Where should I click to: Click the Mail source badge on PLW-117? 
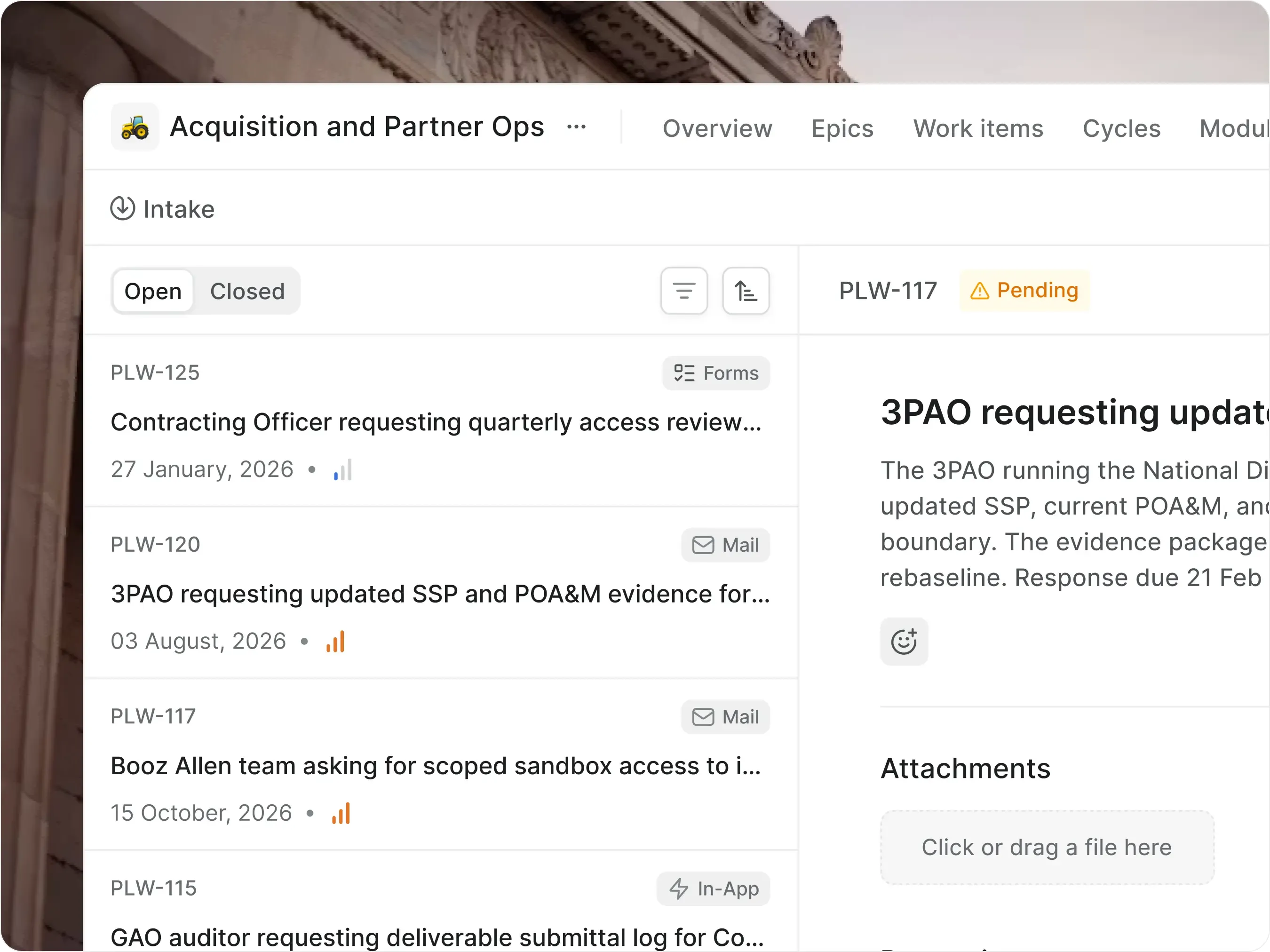[725, 716]
